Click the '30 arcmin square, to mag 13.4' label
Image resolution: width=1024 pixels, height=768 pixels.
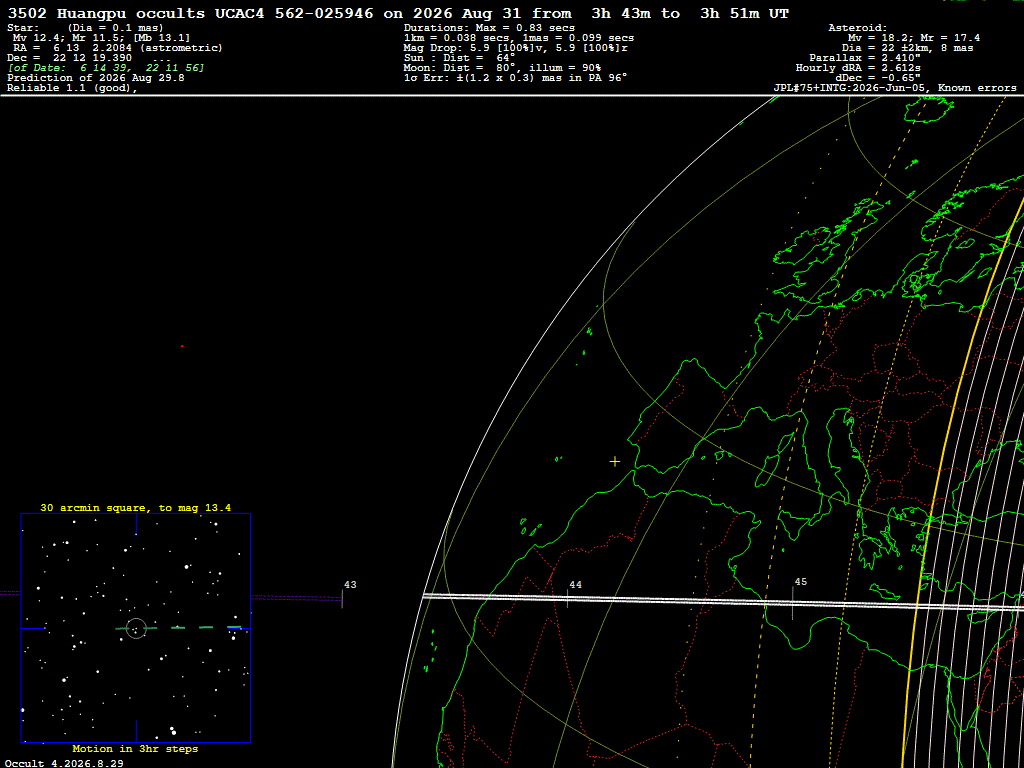point(136,507)
